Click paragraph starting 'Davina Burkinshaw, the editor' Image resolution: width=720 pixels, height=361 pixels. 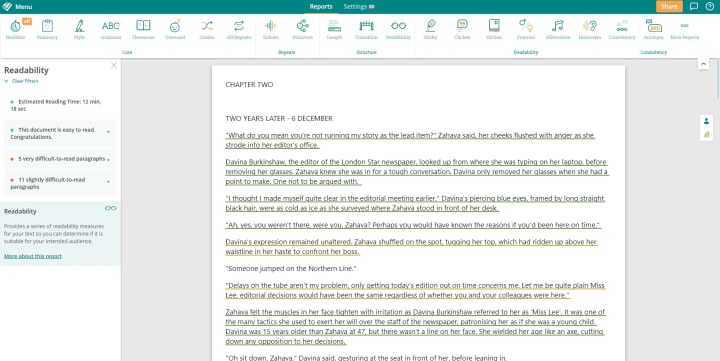(x=416, y=171)
